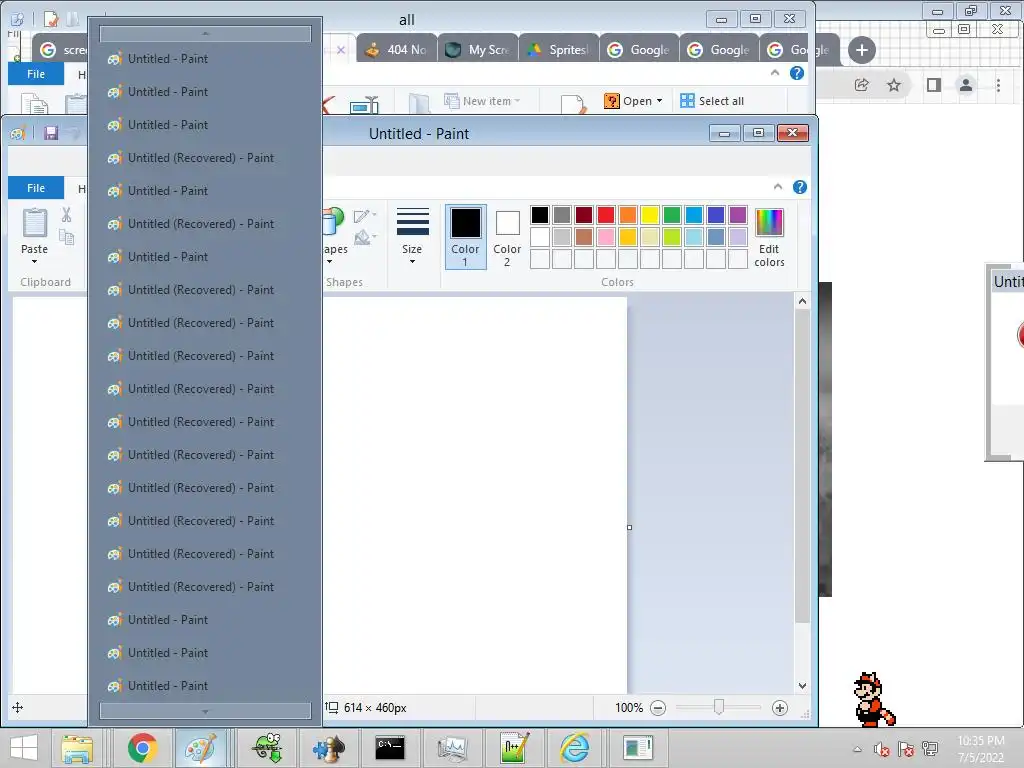Click the zoom in plus button in Paint
1024x768 pixels.
coord(779,708)
